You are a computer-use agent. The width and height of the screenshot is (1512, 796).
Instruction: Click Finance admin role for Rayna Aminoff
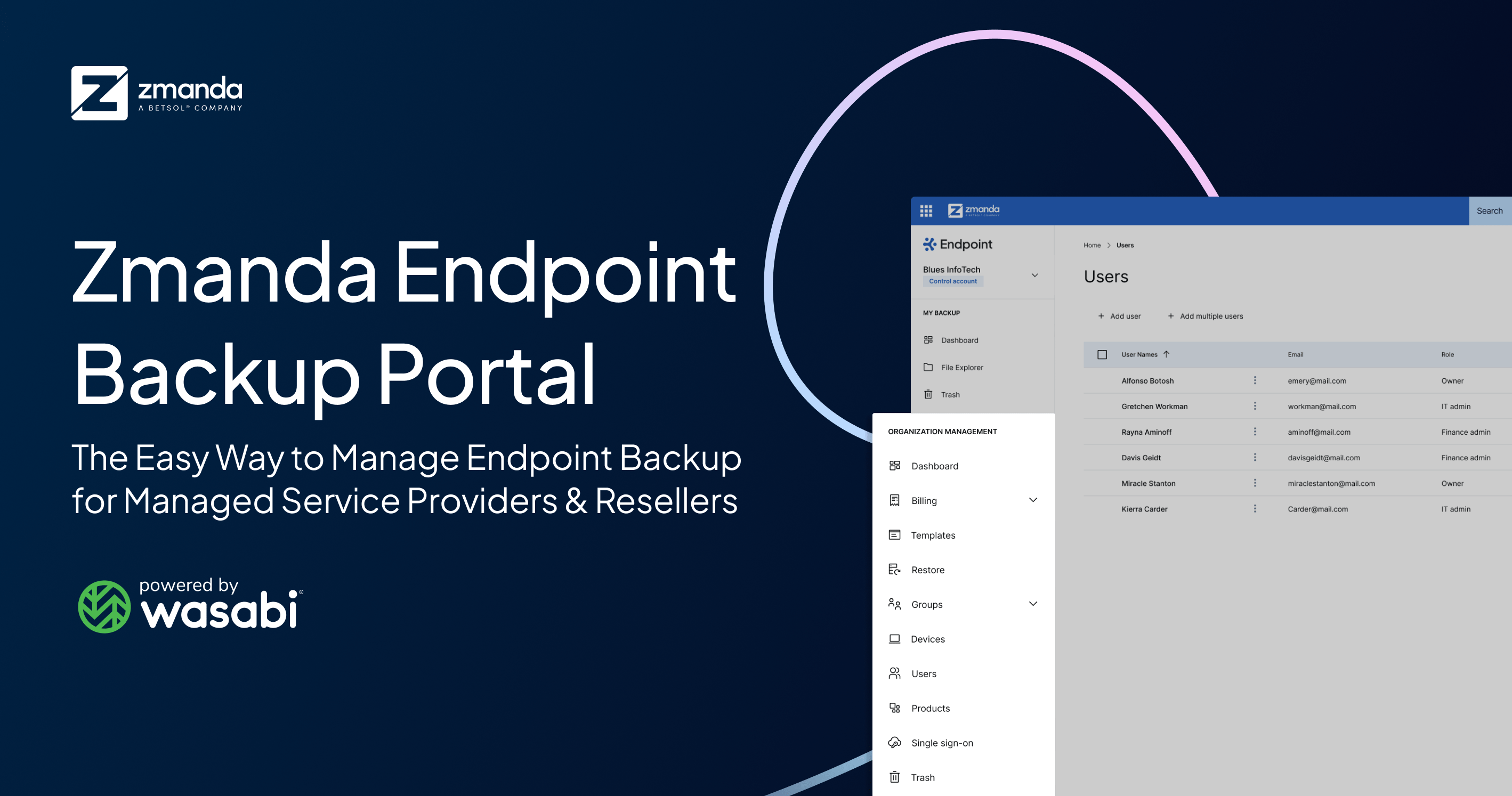pos(1466,432)
